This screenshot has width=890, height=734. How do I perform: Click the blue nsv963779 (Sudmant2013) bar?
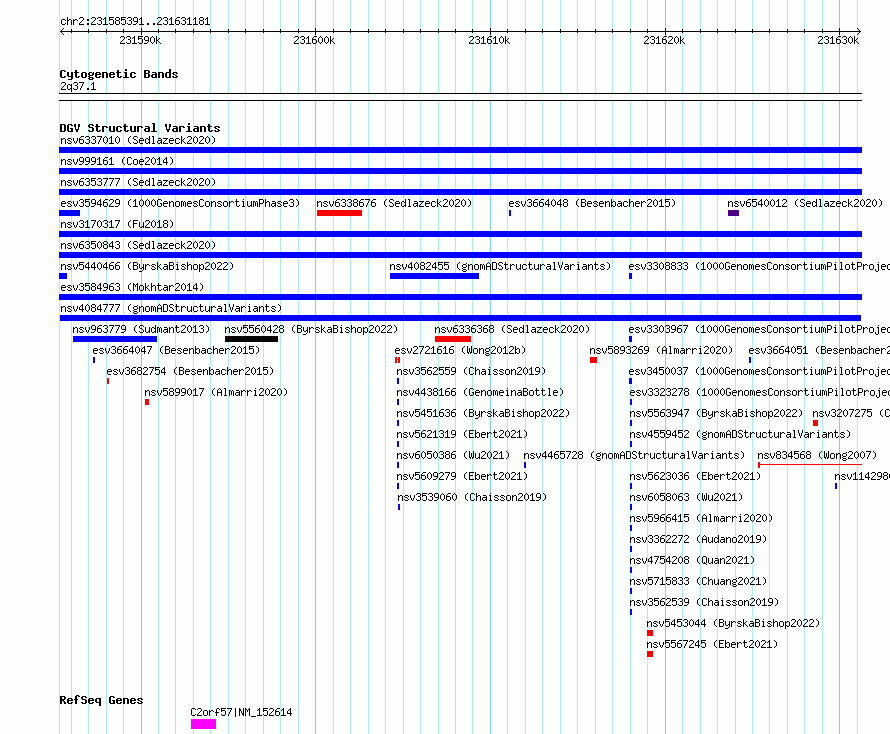coord(115,339)
